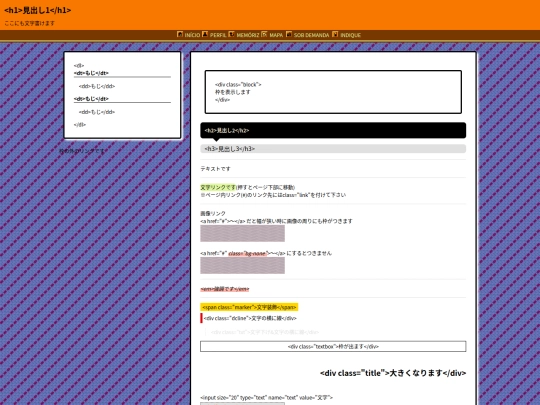This screenshot has height=405, width=540.
Task: Click the <h1>見出し1</h1> header title
Action: [x=38, y=10]
